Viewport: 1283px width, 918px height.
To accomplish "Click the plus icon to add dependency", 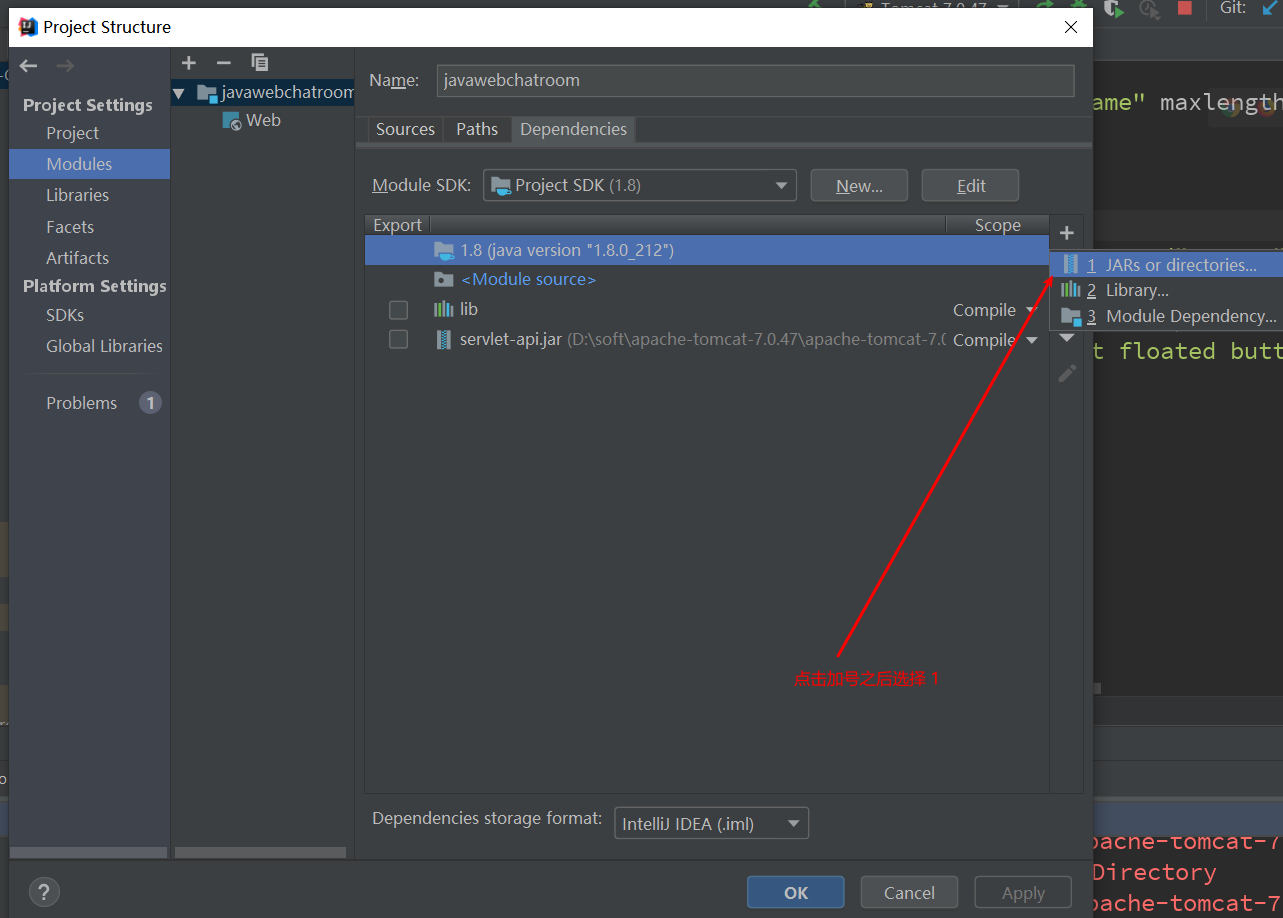I will pos(1067,233).
